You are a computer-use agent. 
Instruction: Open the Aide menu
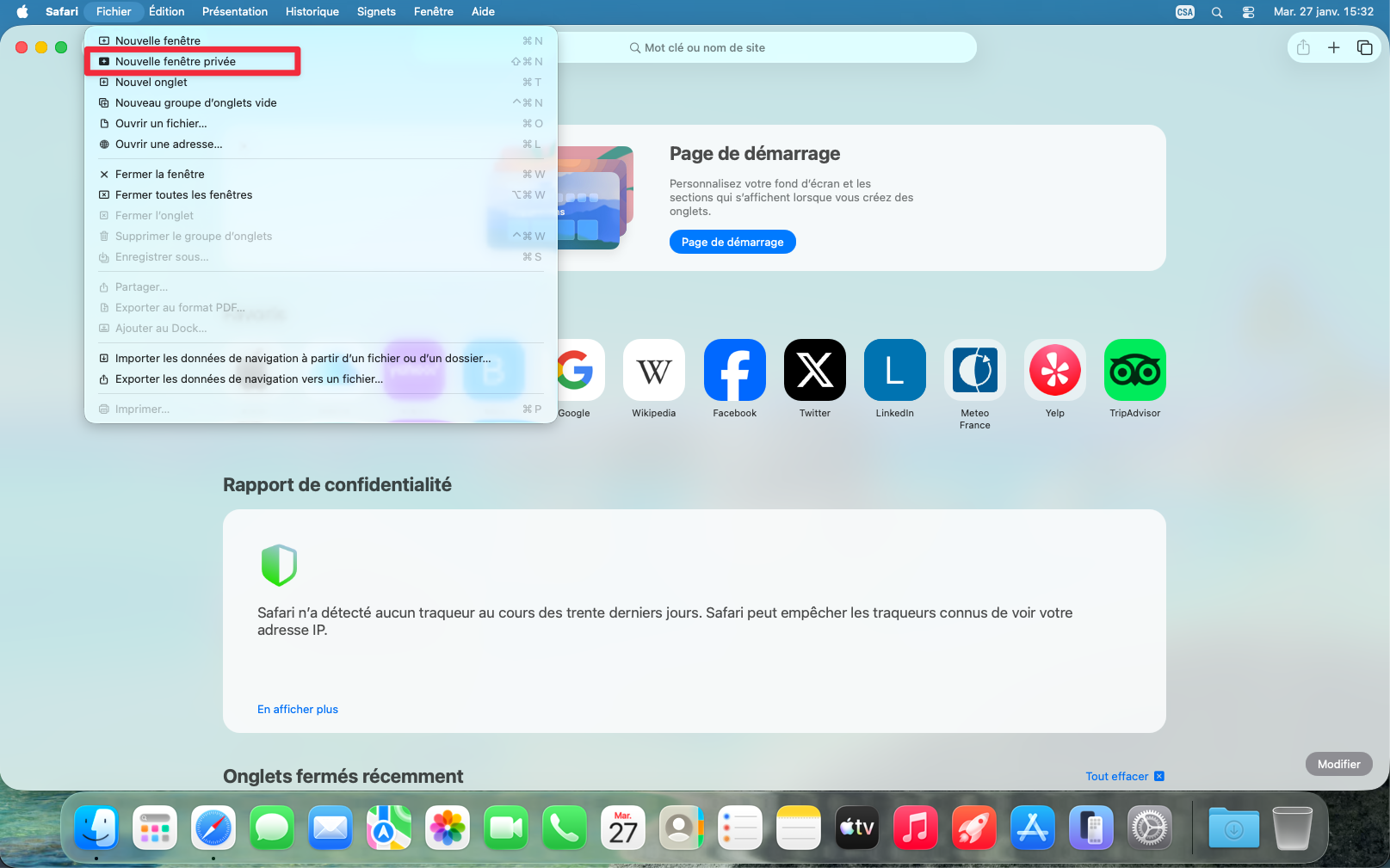coord(483,12)
